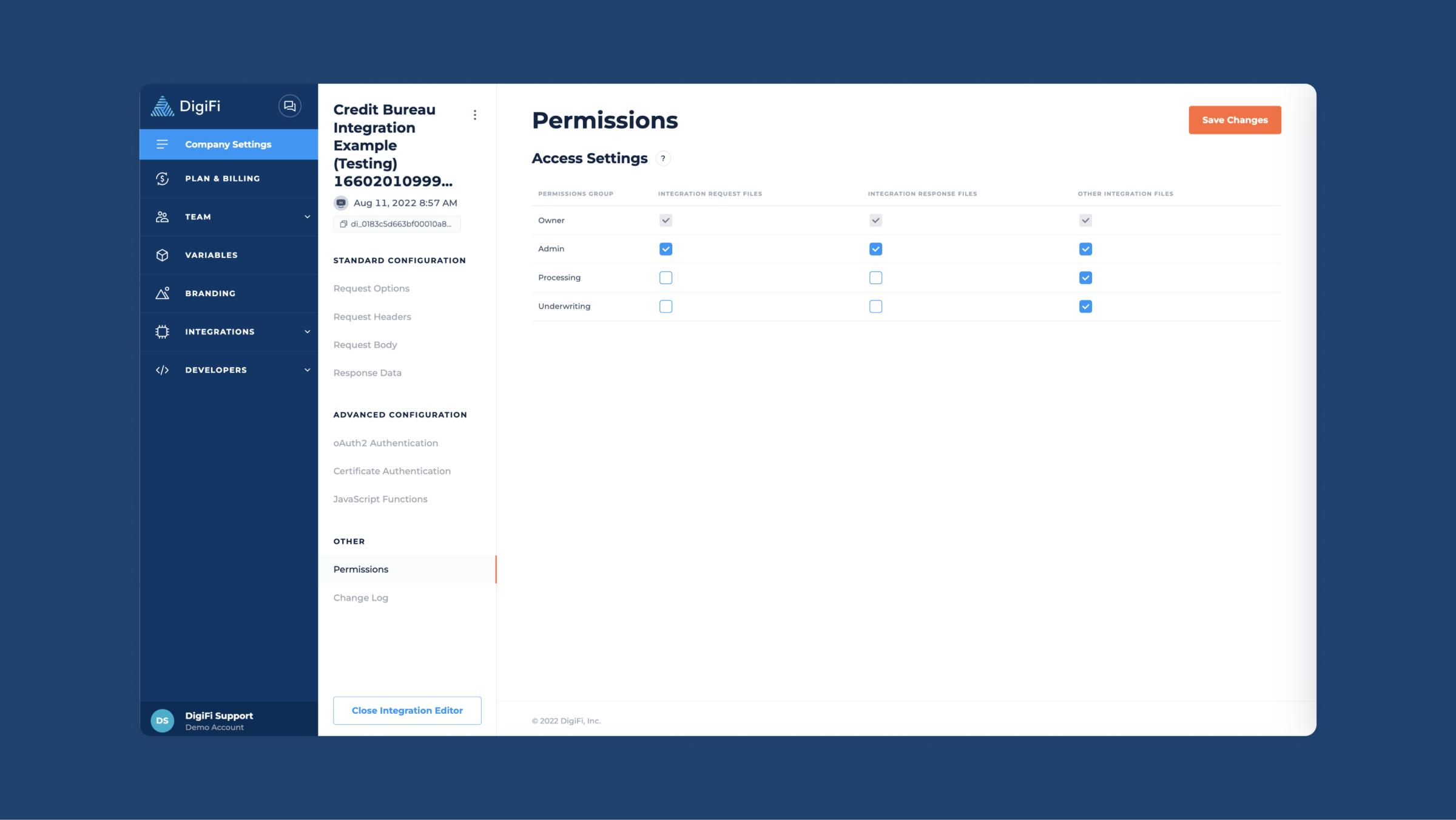
Task: Uncheck Underwriting Other Integration Files checkbox
Action: click(1085, 307)
